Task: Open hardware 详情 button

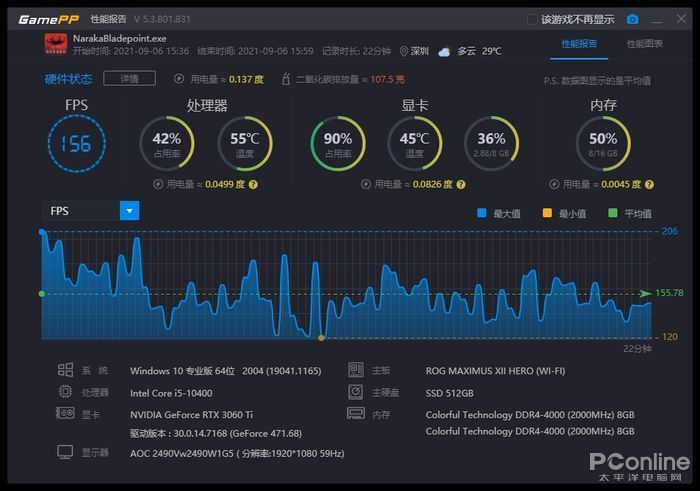Action: [x=129, y=79]
